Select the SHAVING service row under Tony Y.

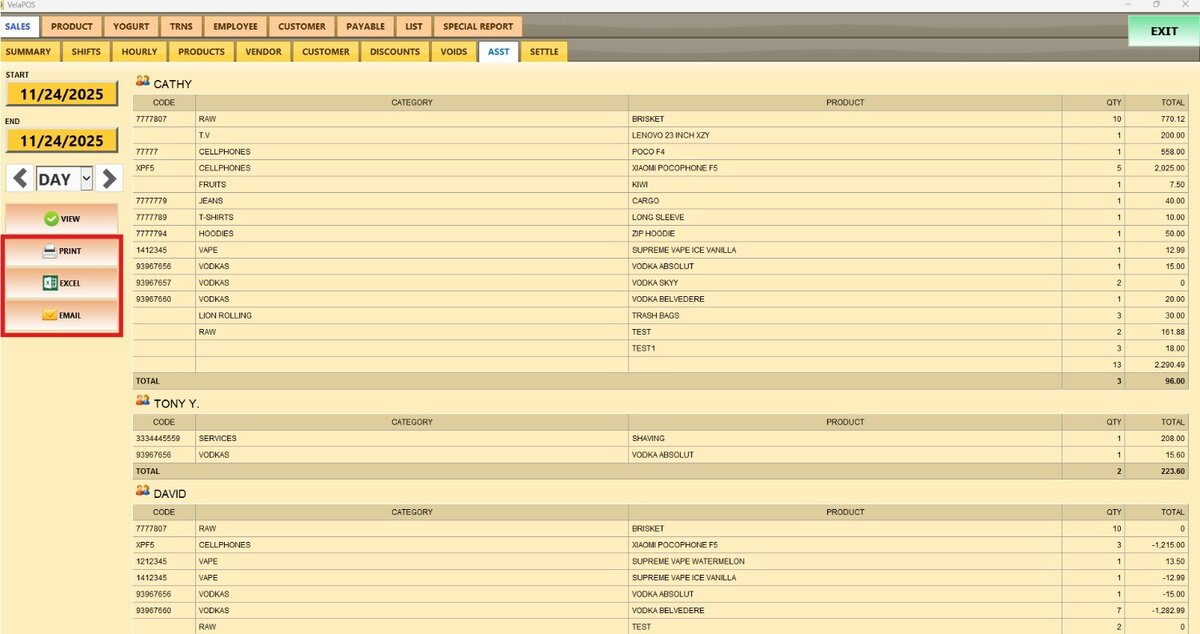[659, 438]
